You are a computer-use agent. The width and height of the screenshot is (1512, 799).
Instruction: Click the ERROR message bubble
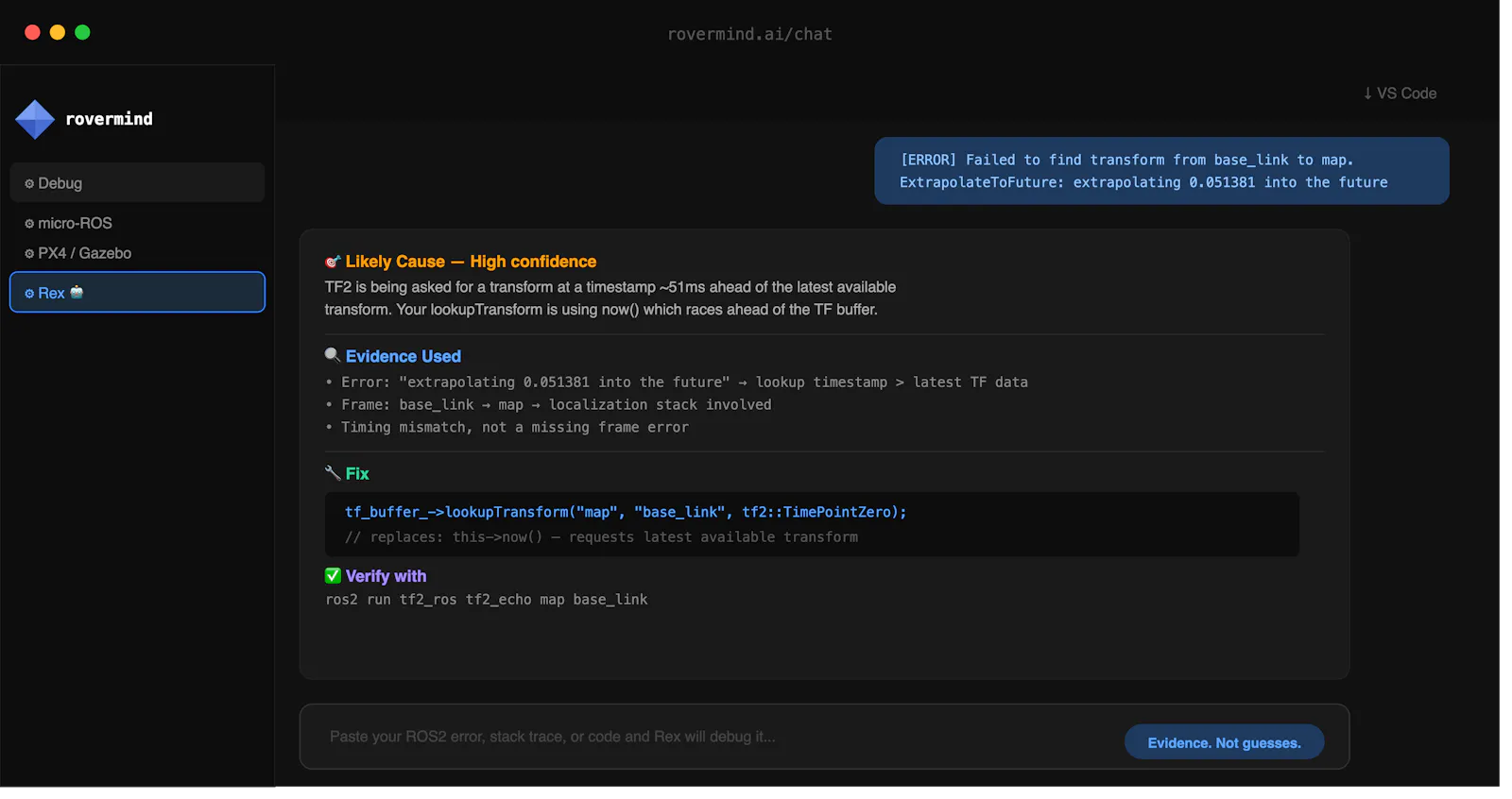(1161, 171)
